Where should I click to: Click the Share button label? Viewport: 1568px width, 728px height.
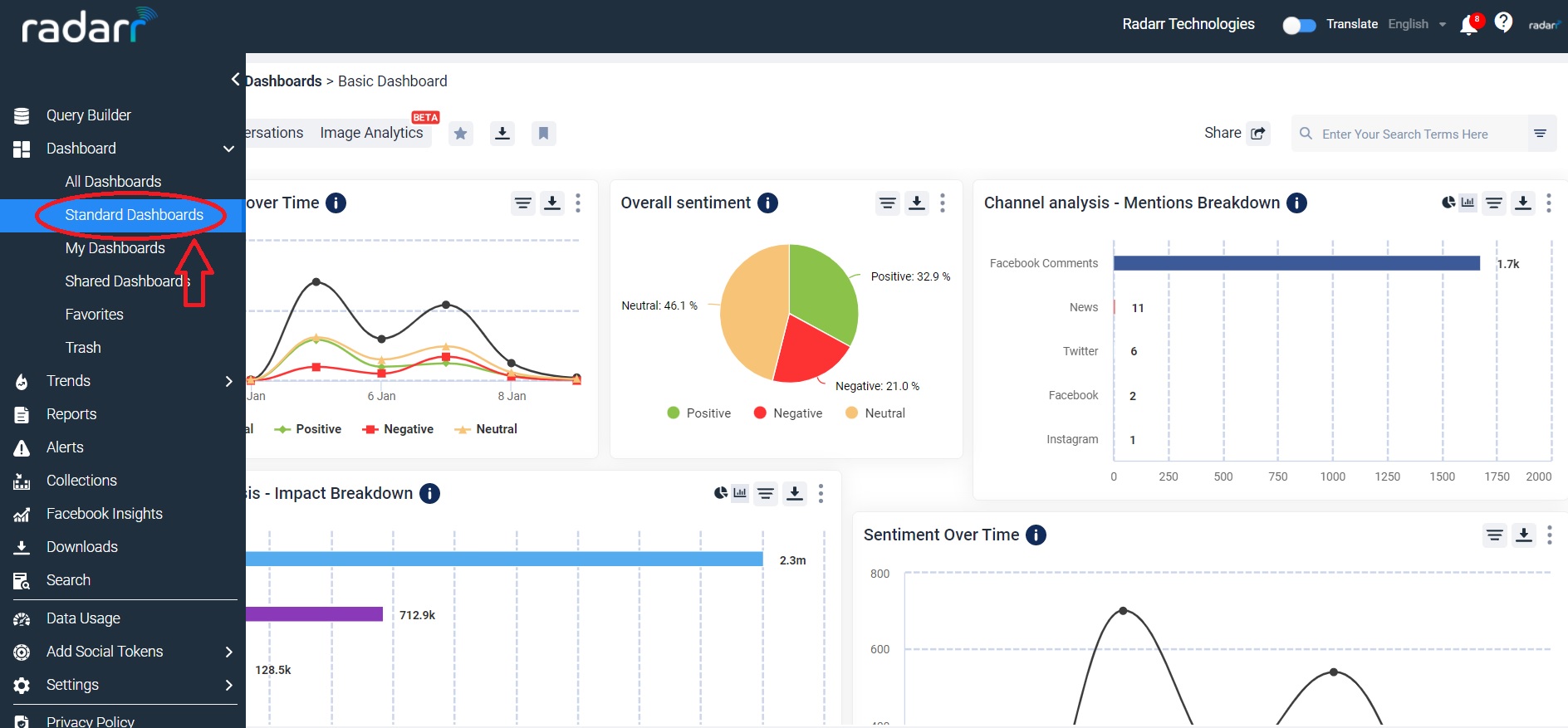[x=1223, y=133]
